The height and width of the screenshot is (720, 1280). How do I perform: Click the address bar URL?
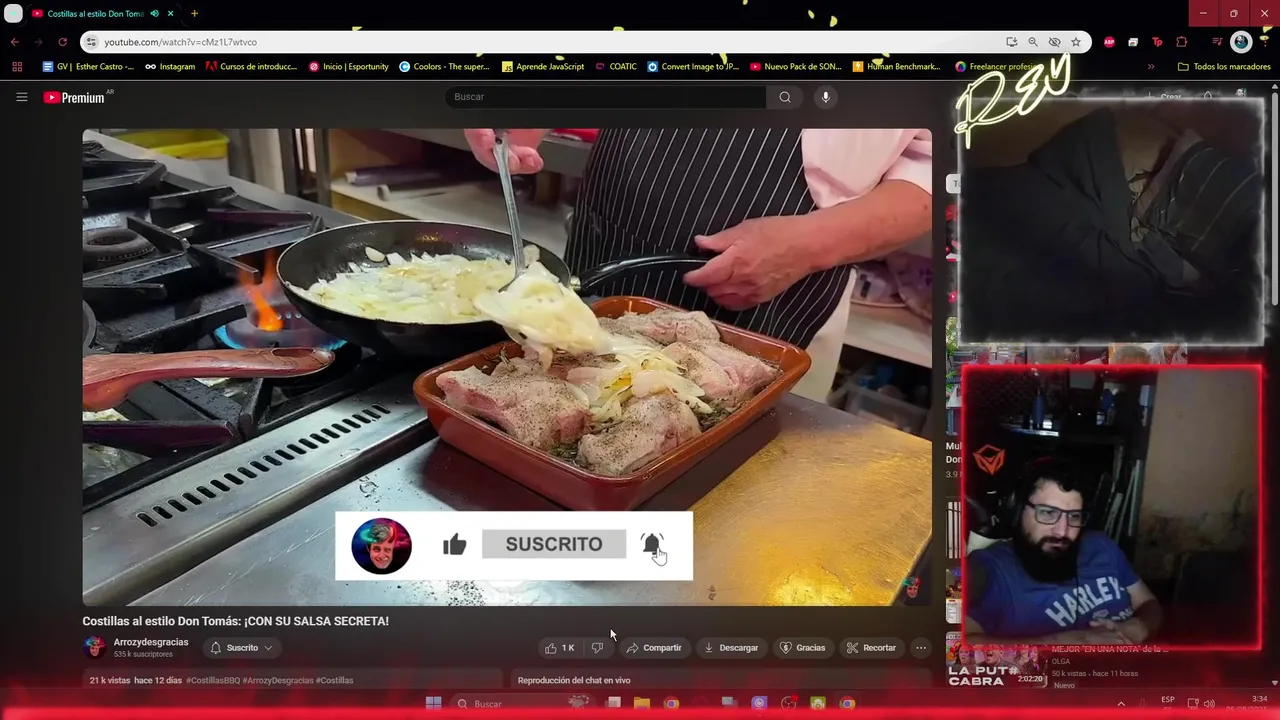[181, 42]
